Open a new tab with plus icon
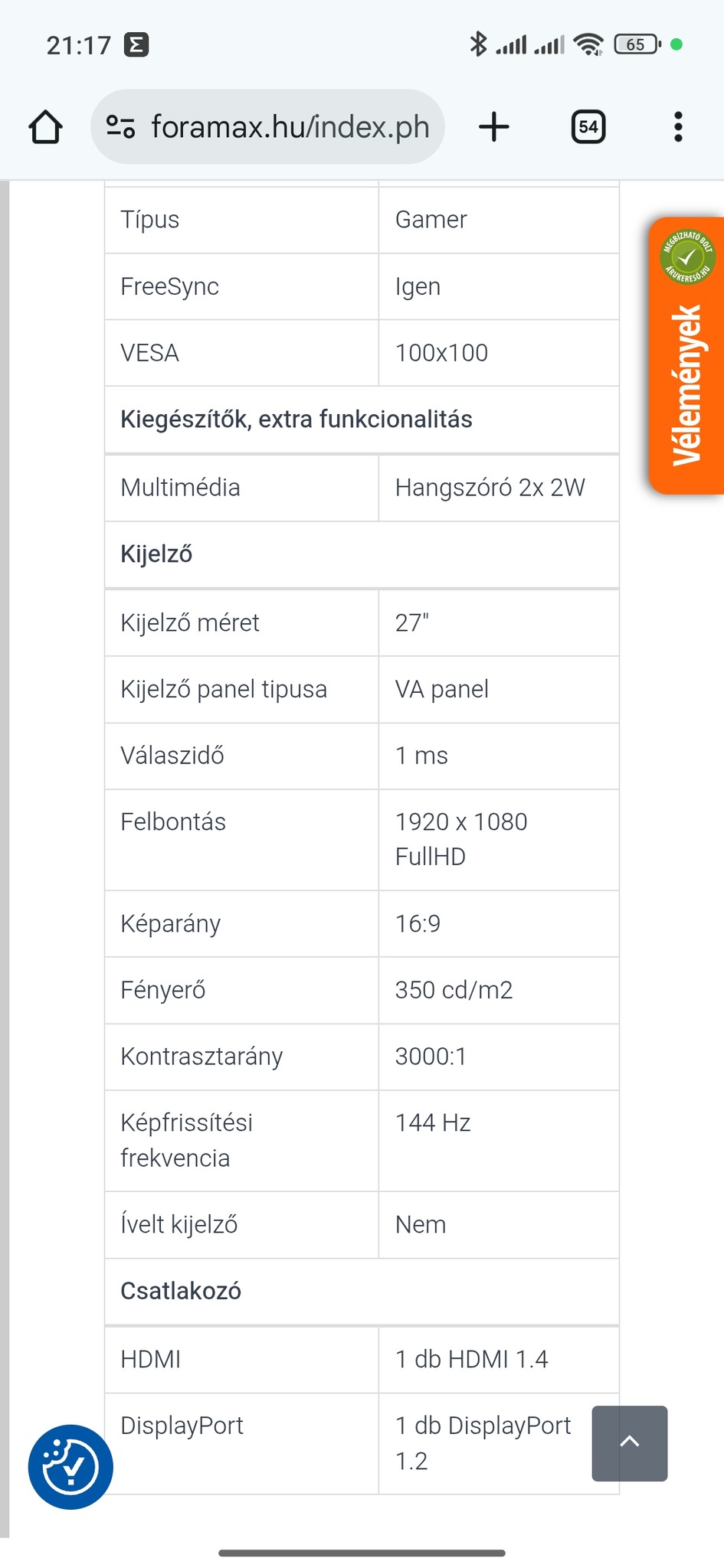Screen dimensions: 724x1568 click(x=494, y=127)
